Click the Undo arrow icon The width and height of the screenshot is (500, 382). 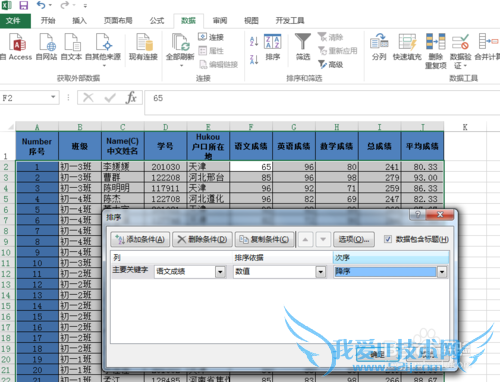[41, 5]
